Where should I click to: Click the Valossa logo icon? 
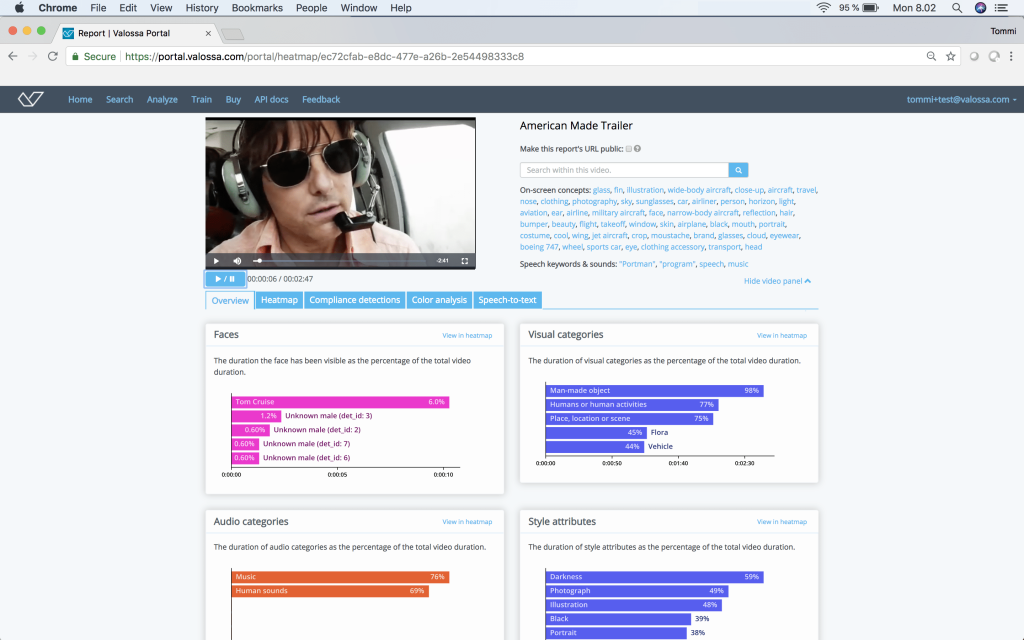[31, 99]
